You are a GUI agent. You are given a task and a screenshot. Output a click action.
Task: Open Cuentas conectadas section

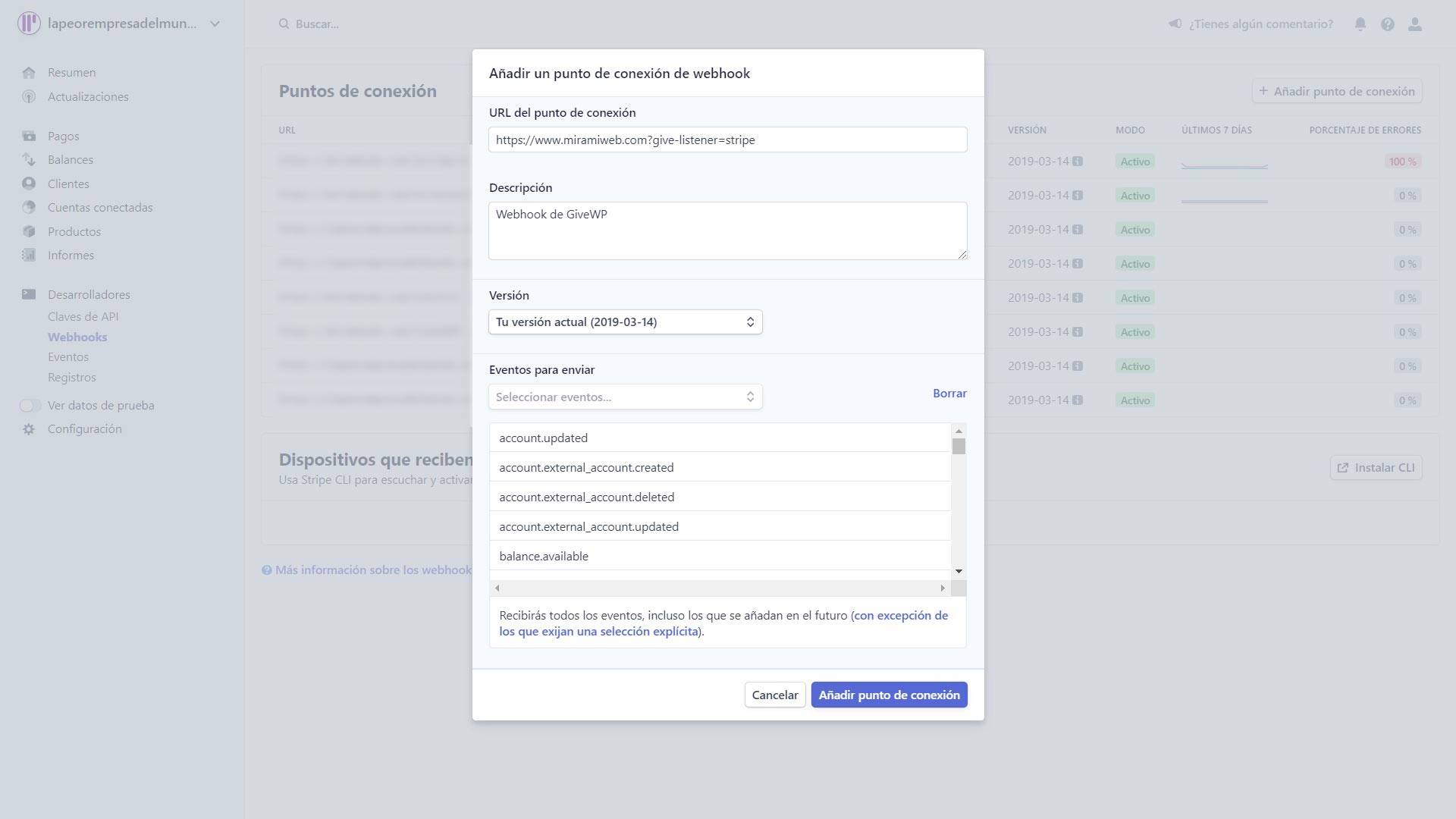pyautogui.click(x=100, y=208)
